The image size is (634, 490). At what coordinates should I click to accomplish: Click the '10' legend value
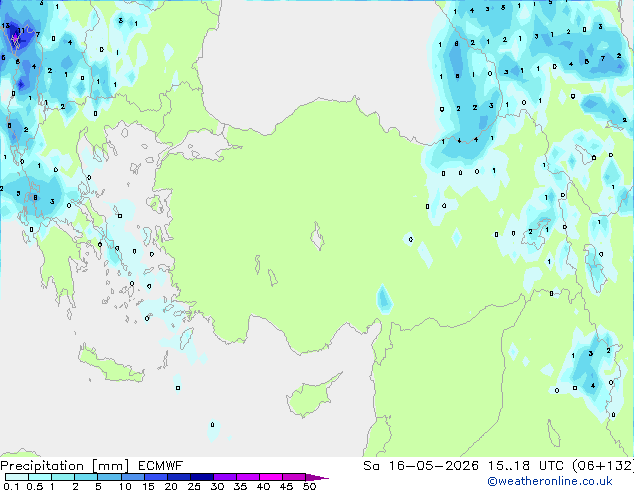[x=125, y=486]
